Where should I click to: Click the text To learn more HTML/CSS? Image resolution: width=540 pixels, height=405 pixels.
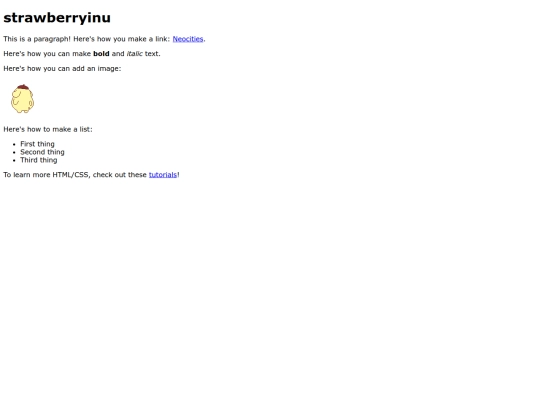coord(47,175)
